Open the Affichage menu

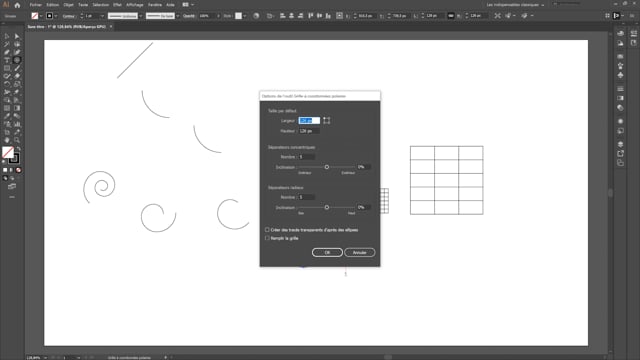pyautogui.click(x=134, y=5)
